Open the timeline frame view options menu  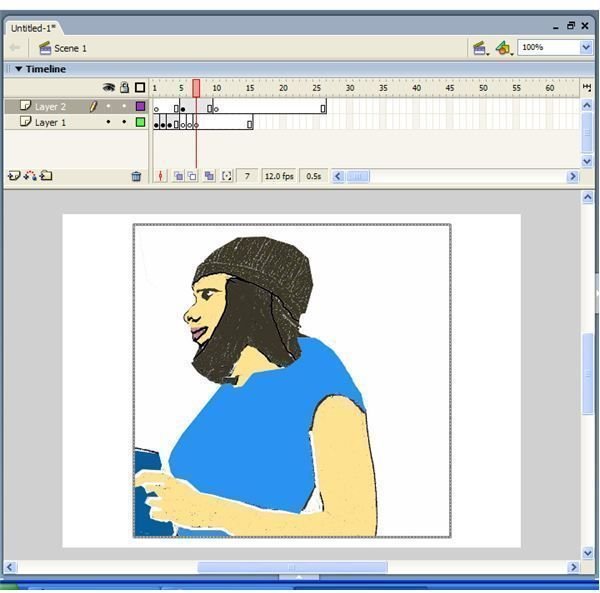[x=587, y=88]
